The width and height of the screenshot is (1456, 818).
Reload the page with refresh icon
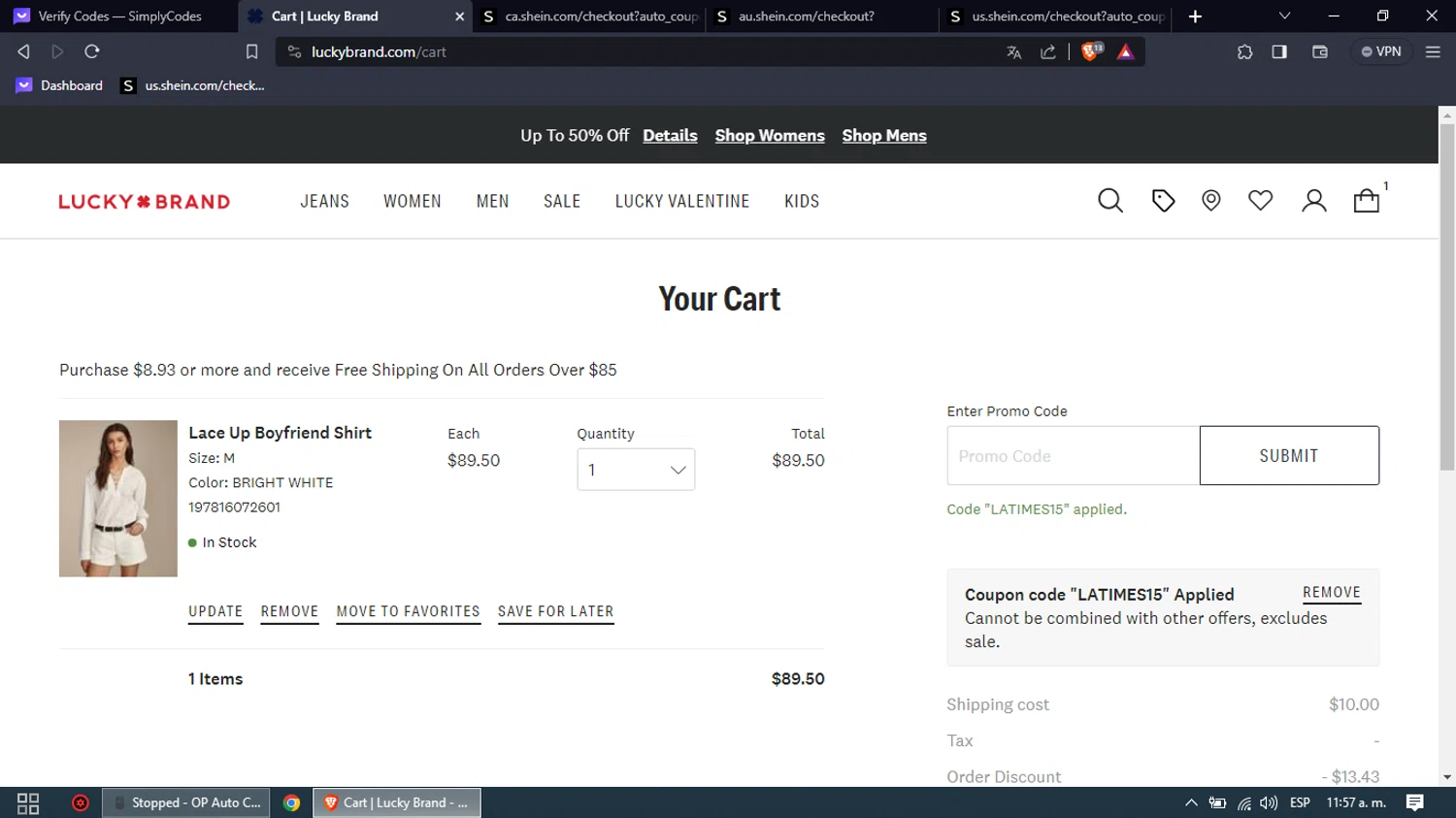point(92,51)
